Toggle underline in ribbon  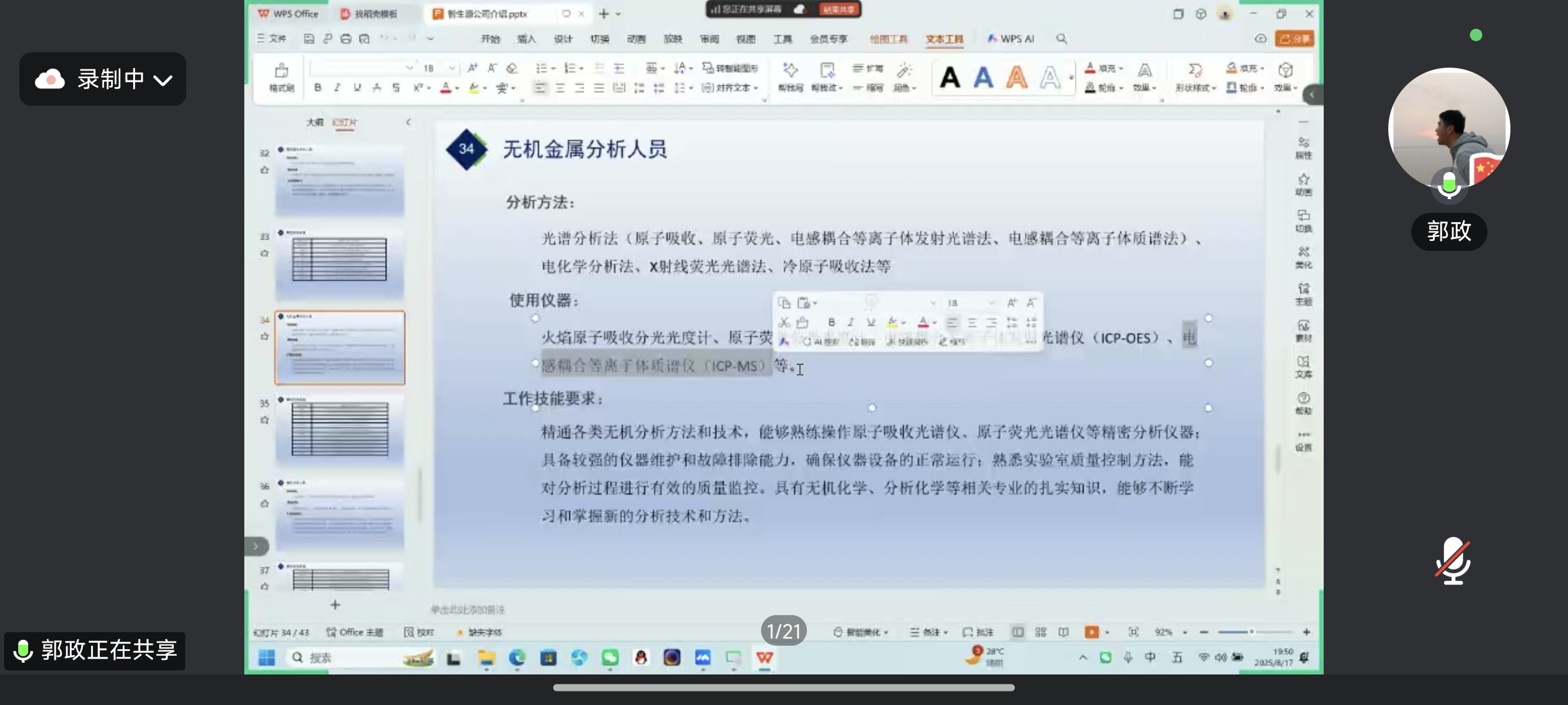[x=356, y=88]
